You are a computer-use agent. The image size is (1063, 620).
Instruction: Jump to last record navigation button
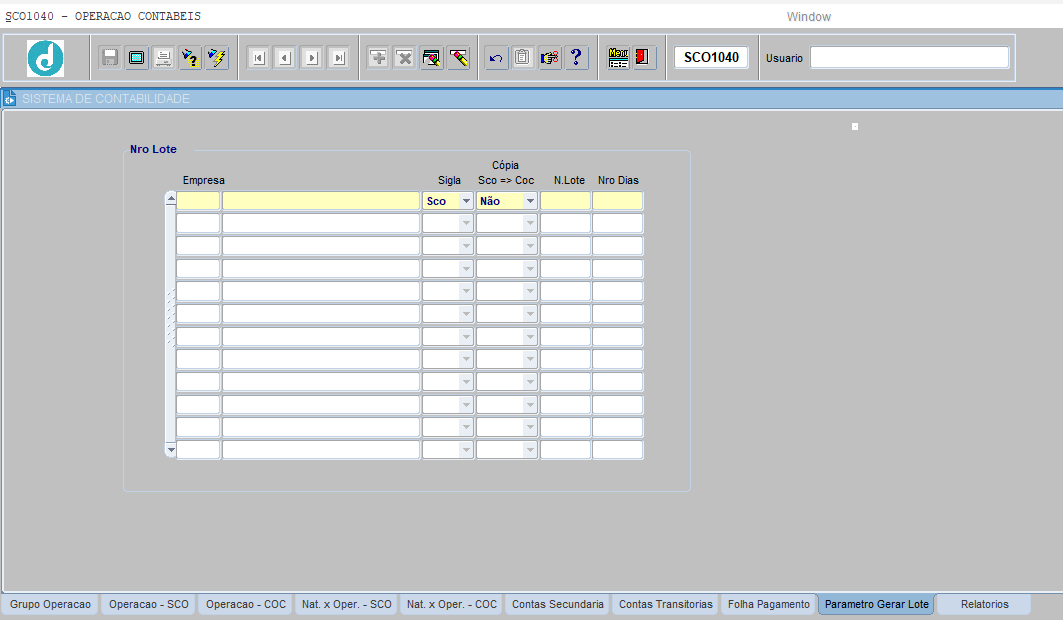pyautogui.click(x=339, y=58)
